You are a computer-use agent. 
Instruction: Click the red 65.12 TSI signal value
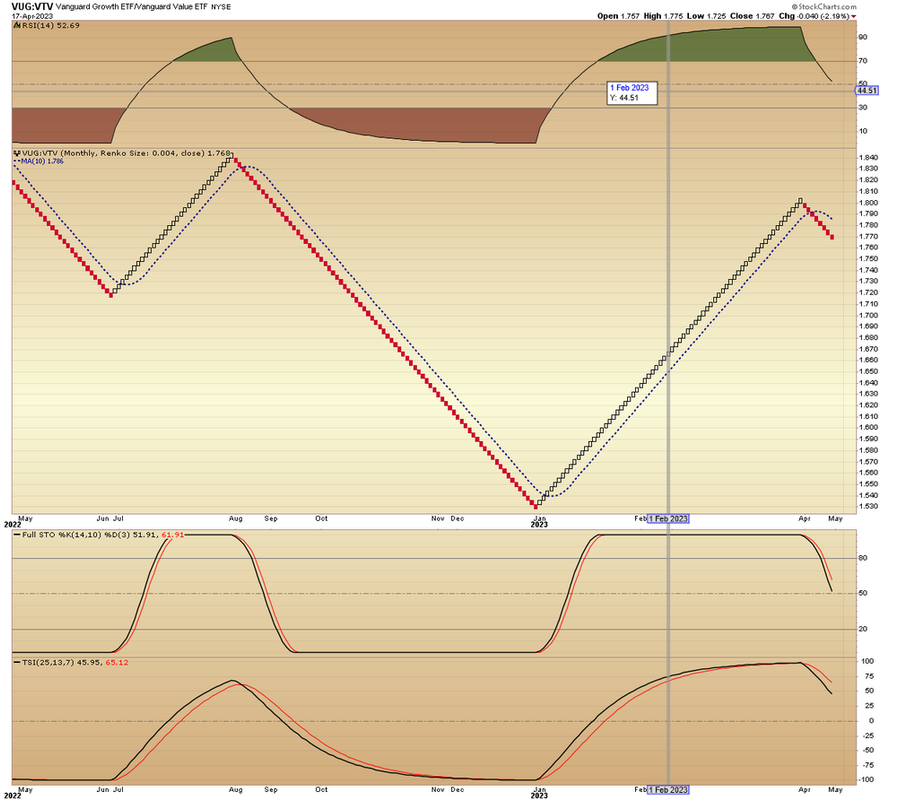click(x=117, y=663)
